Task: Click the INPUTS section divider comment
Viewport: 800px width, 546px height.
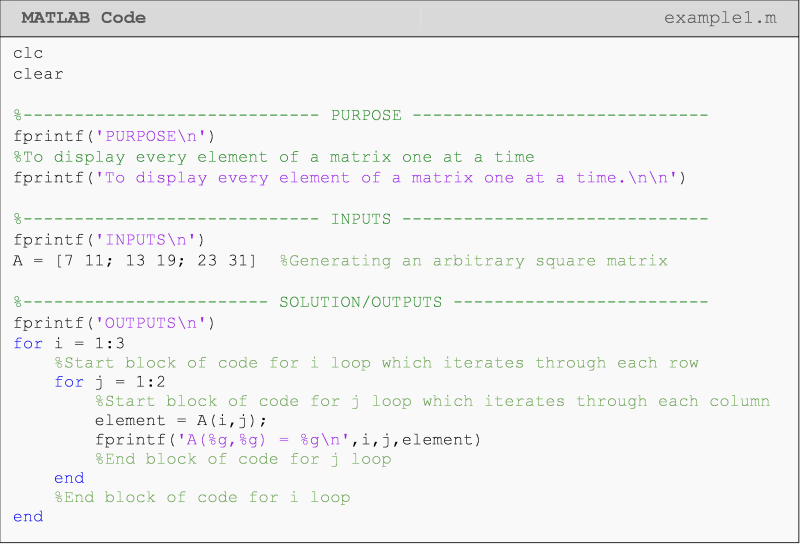Action: coord(361,219)
